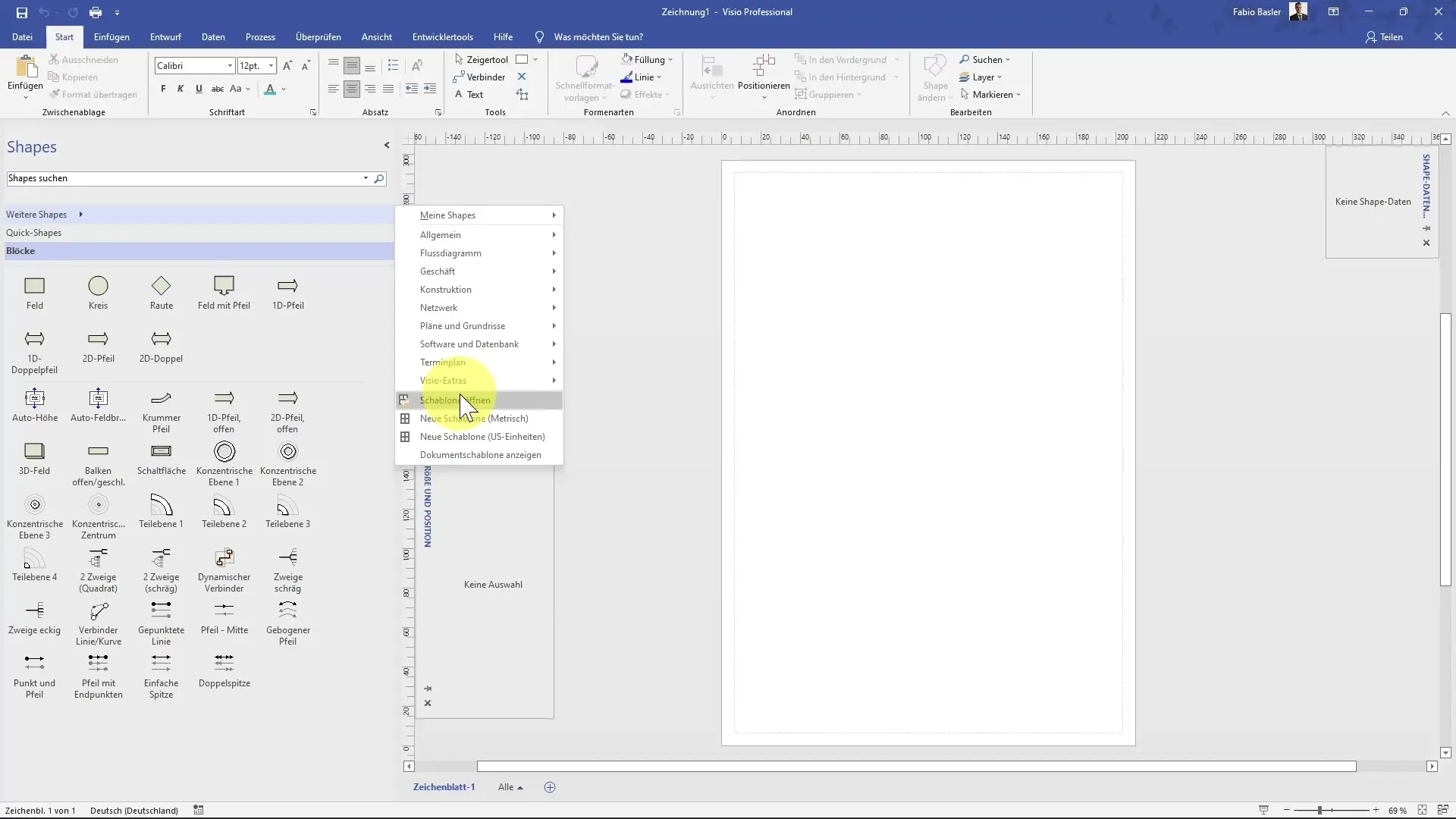Click the Blöcke stencil heading
Image resolution: width=1456 pixels, height=819 pixels.
click(199, 251)
